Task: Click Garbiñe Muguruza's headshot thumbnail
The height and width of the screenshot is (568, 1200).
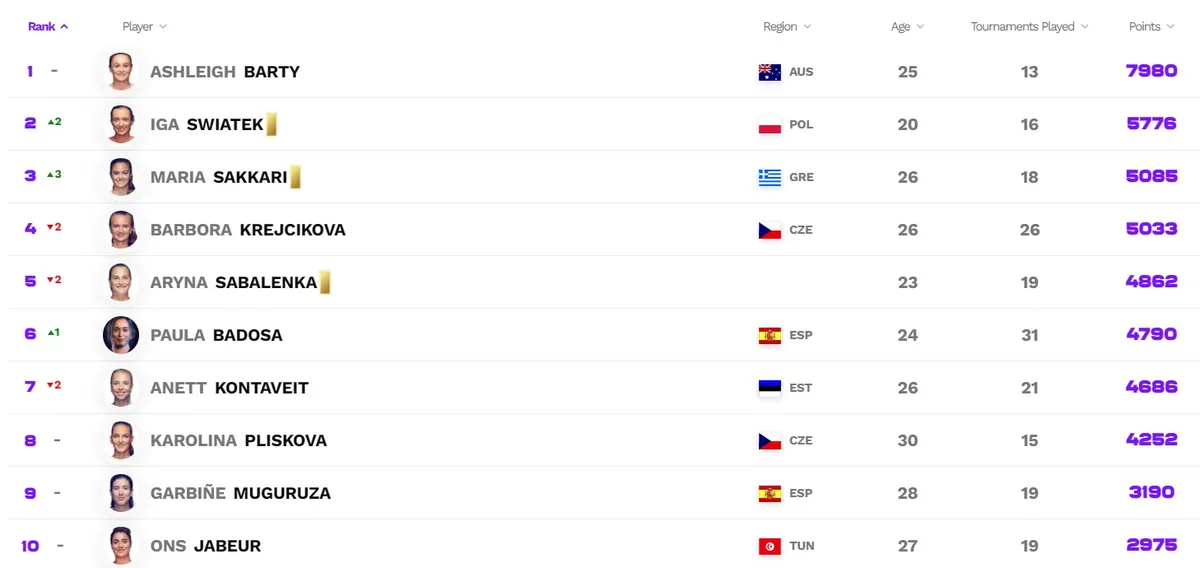Action: pyautogui.click(x=121, y=493)
